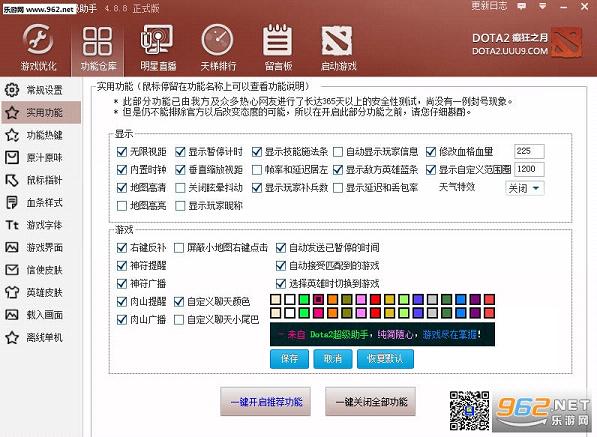Image resolution: width=597 pixels, height=437 pixels.
Task: Launch game via 启动游戏 Dota icon
Action: [337, 40]
